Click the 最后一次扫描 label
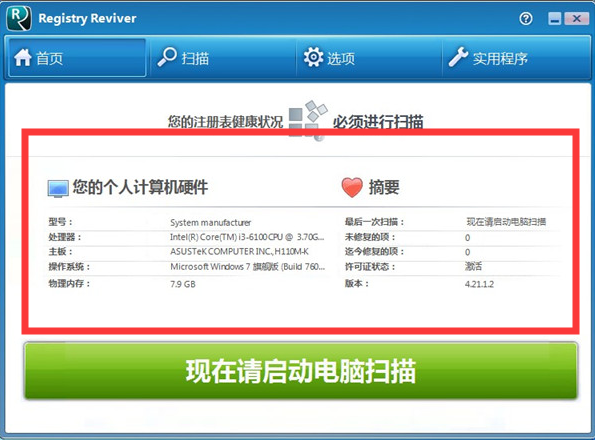 click(375, 222)
